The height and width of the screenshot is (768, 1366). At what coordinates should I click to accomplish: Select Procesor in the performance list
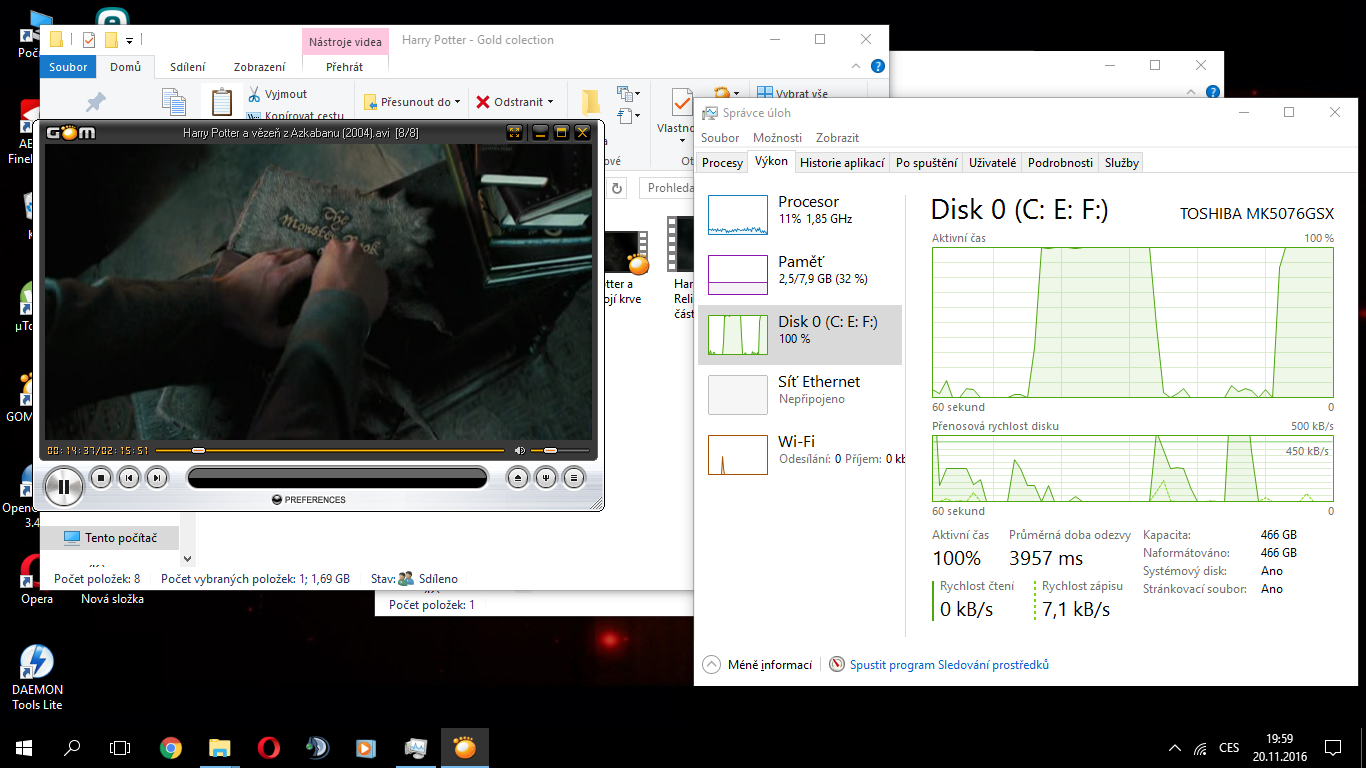coord(800,215)
